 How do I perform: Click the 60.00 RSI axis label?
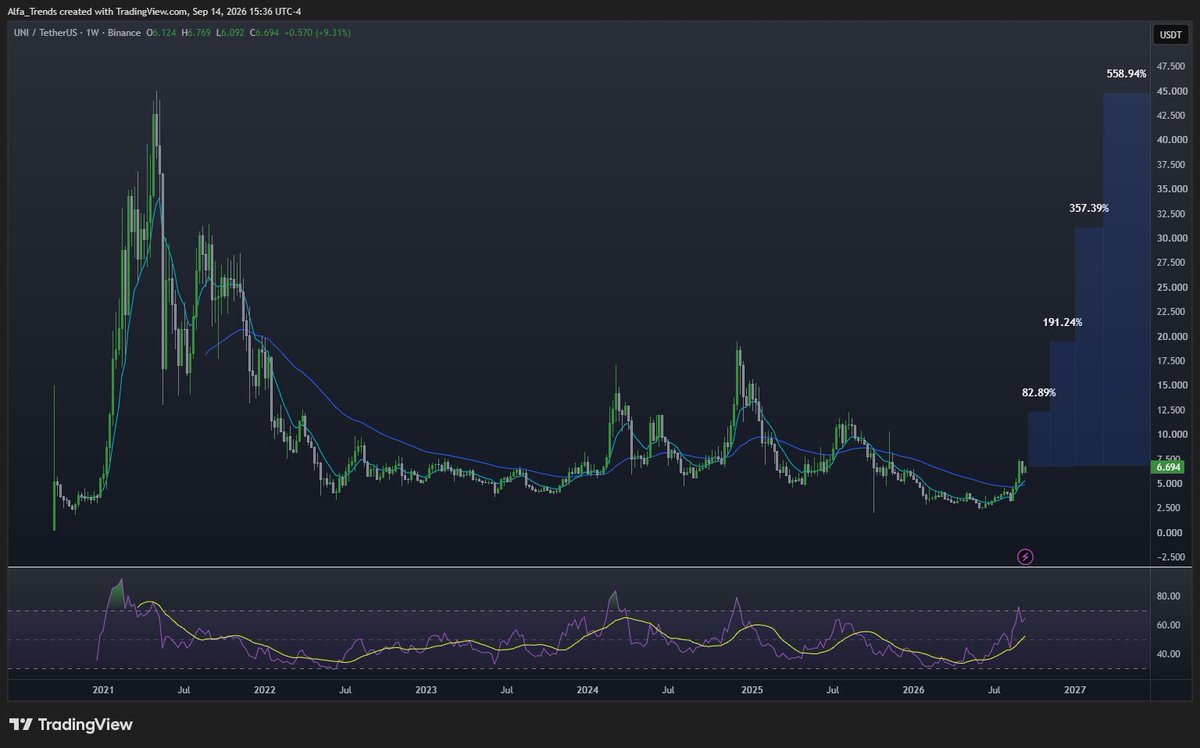coord(1170,625)
